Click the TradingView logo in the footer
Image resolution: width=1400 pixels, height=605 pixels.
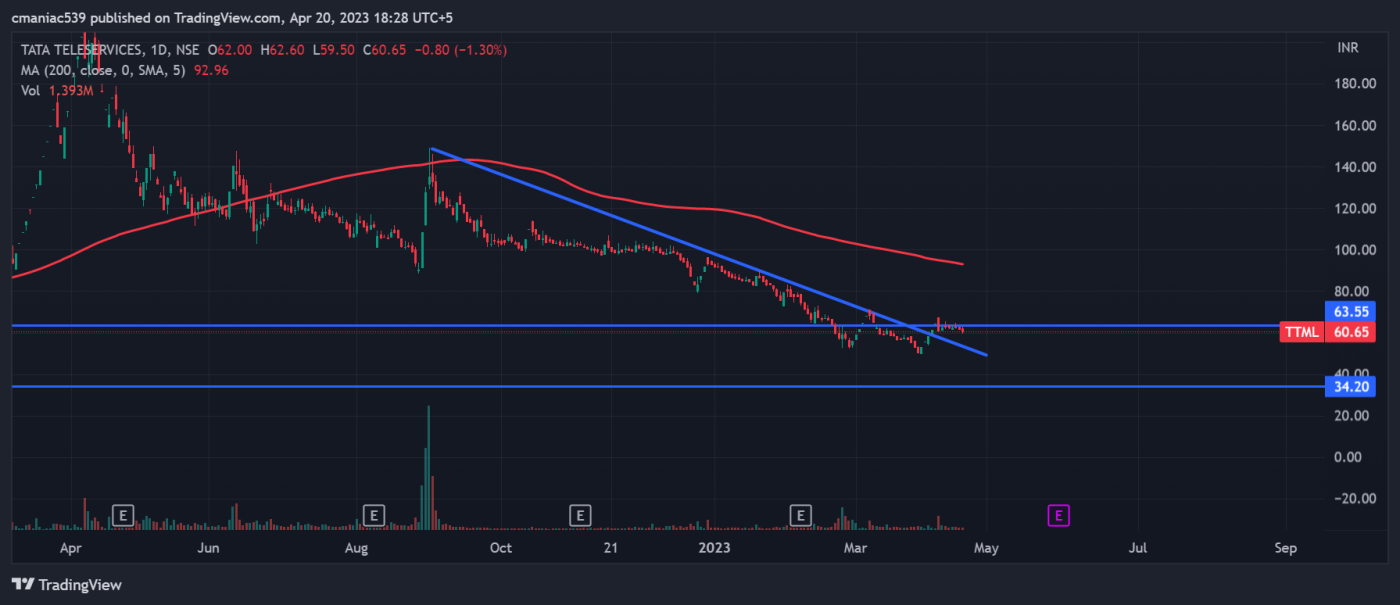(66, 585)
